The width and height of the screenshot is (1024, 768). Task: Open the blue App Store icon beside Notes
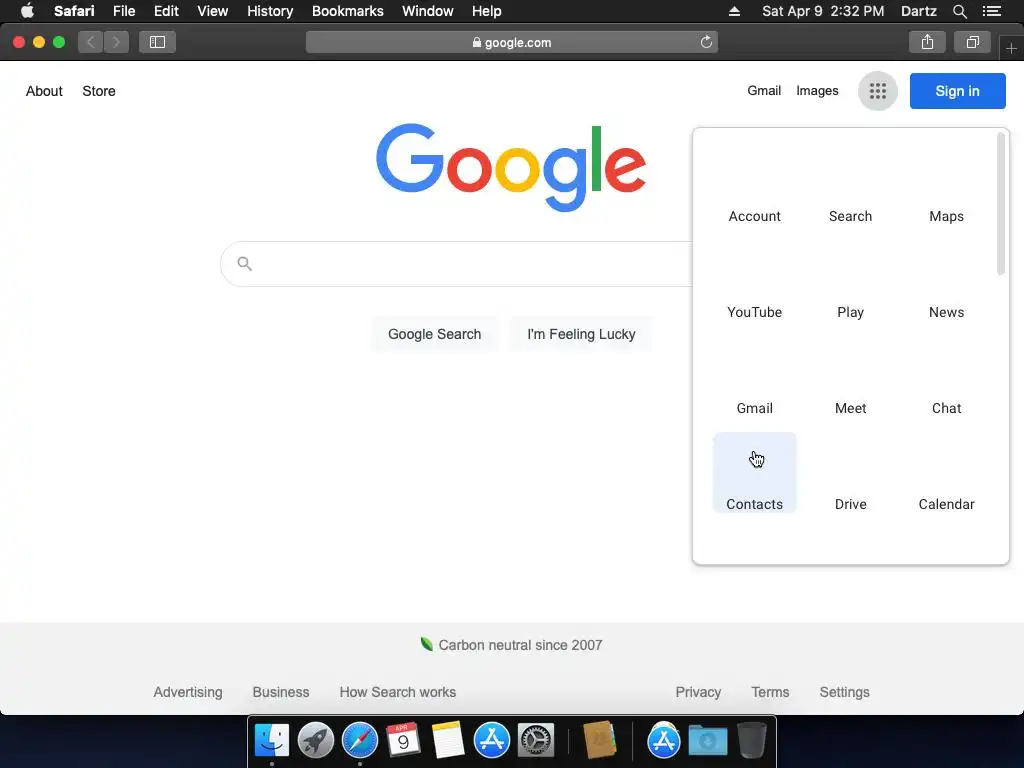click(x=491, y=740)
